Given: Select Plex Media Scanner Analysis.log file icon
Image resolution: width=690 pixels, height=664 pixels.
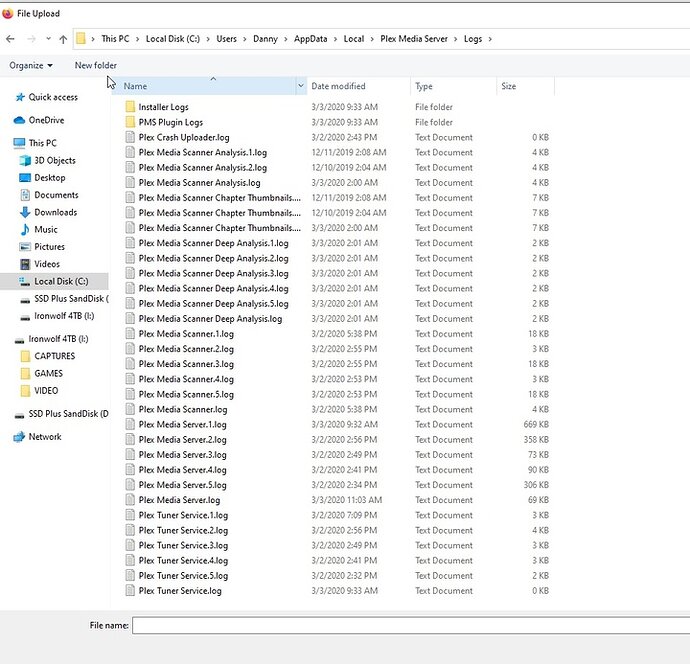Looking at the screenshot, I should pos(130,183).
